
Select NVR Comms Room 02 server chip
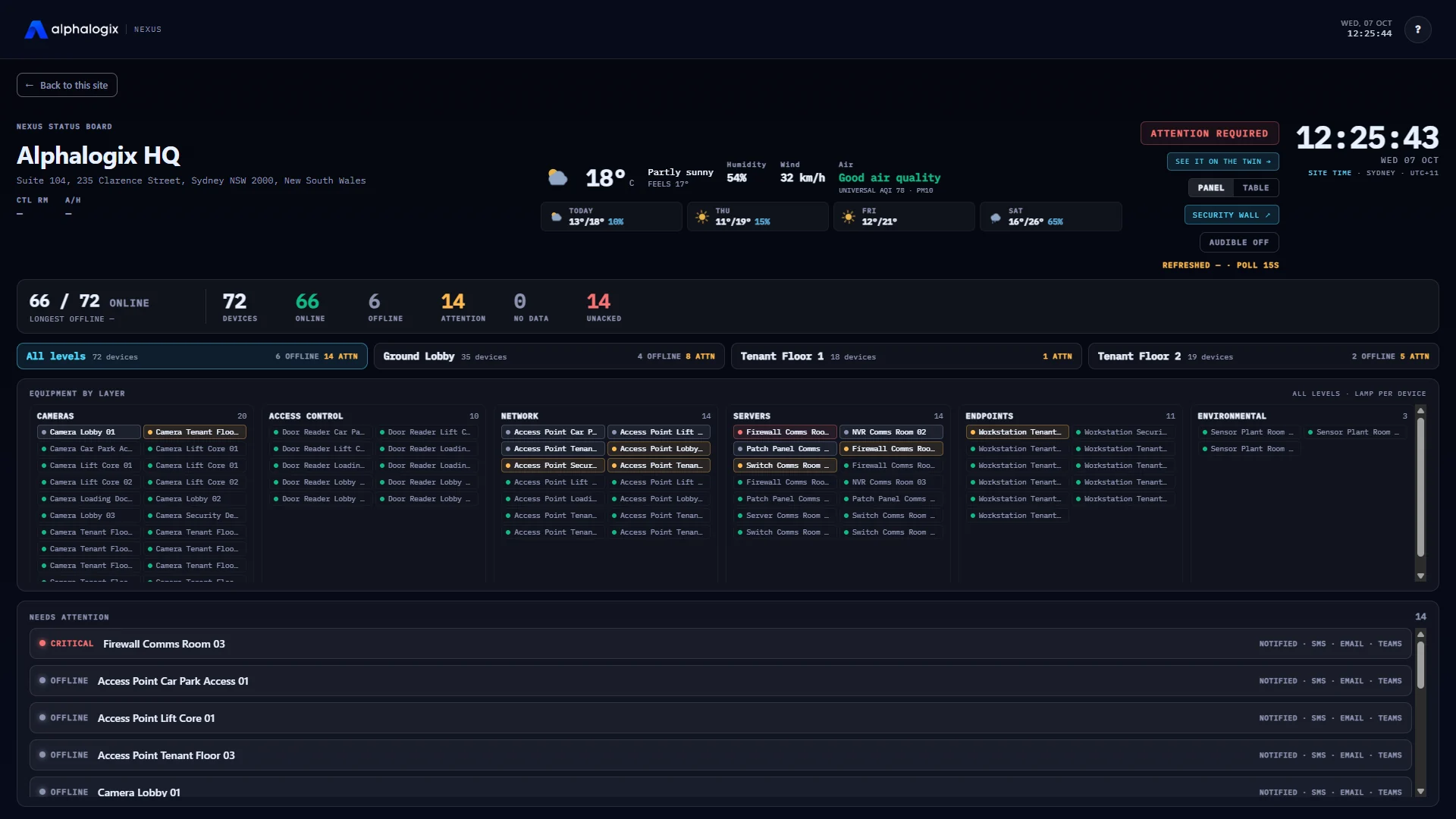pos(891,432)
